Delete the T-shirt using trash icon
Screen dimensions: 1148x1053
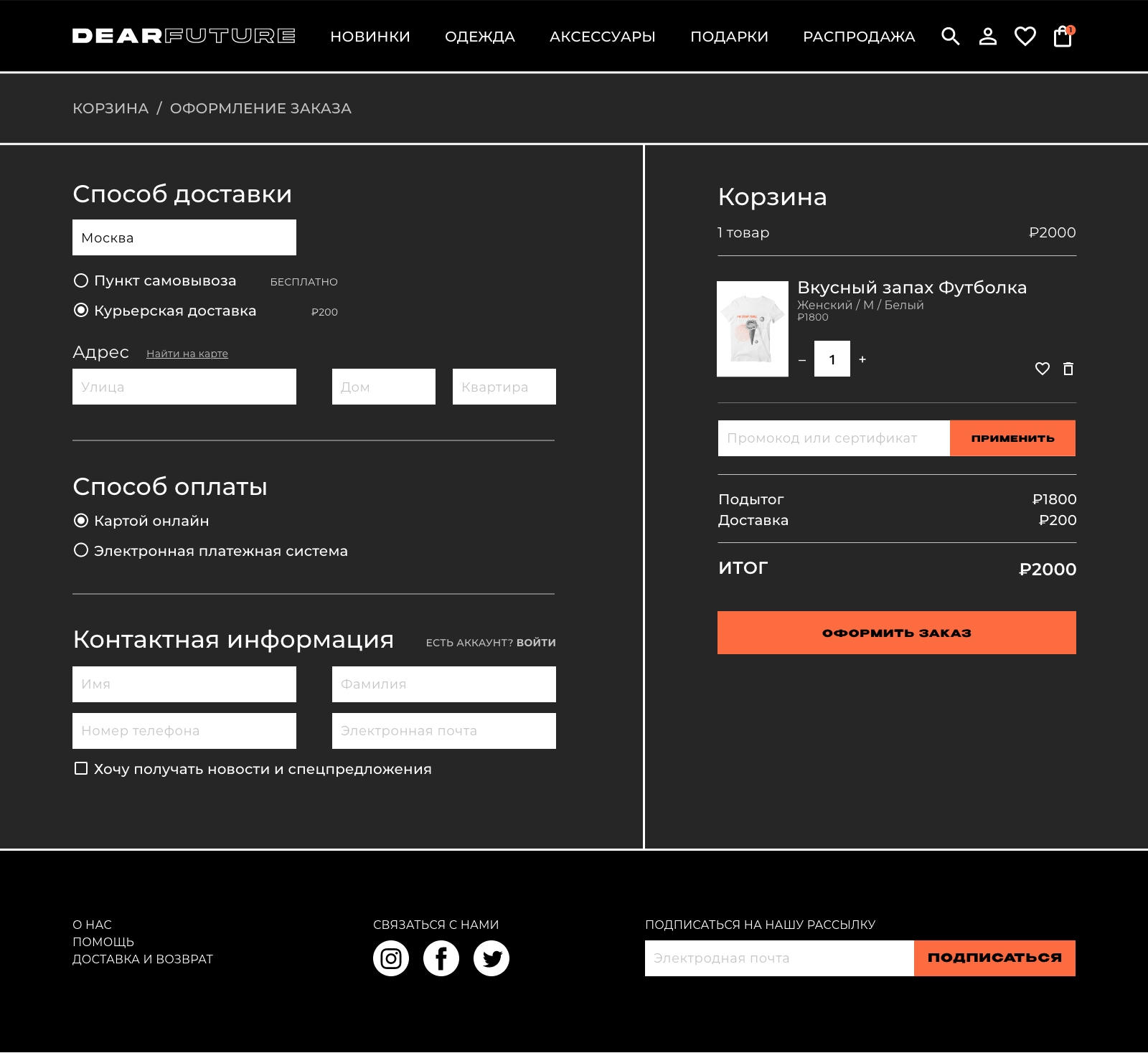pyautogui.click(x=1068, y=369)
